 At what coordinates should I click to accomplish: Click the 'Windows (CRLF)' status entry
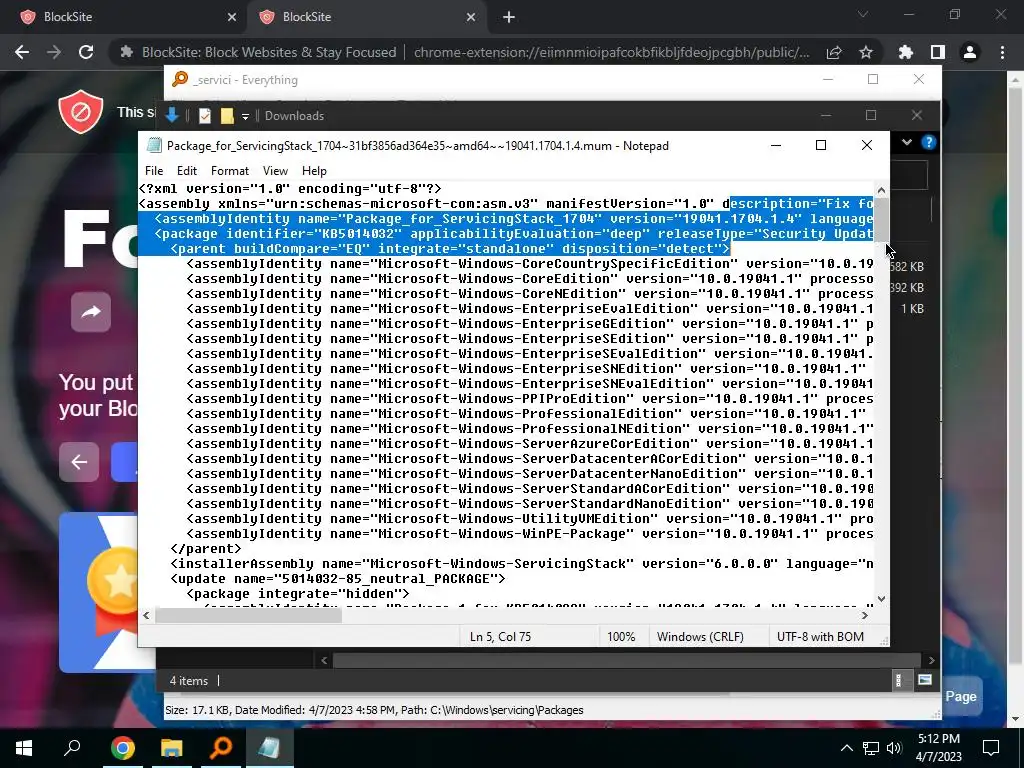pos(700,637)
